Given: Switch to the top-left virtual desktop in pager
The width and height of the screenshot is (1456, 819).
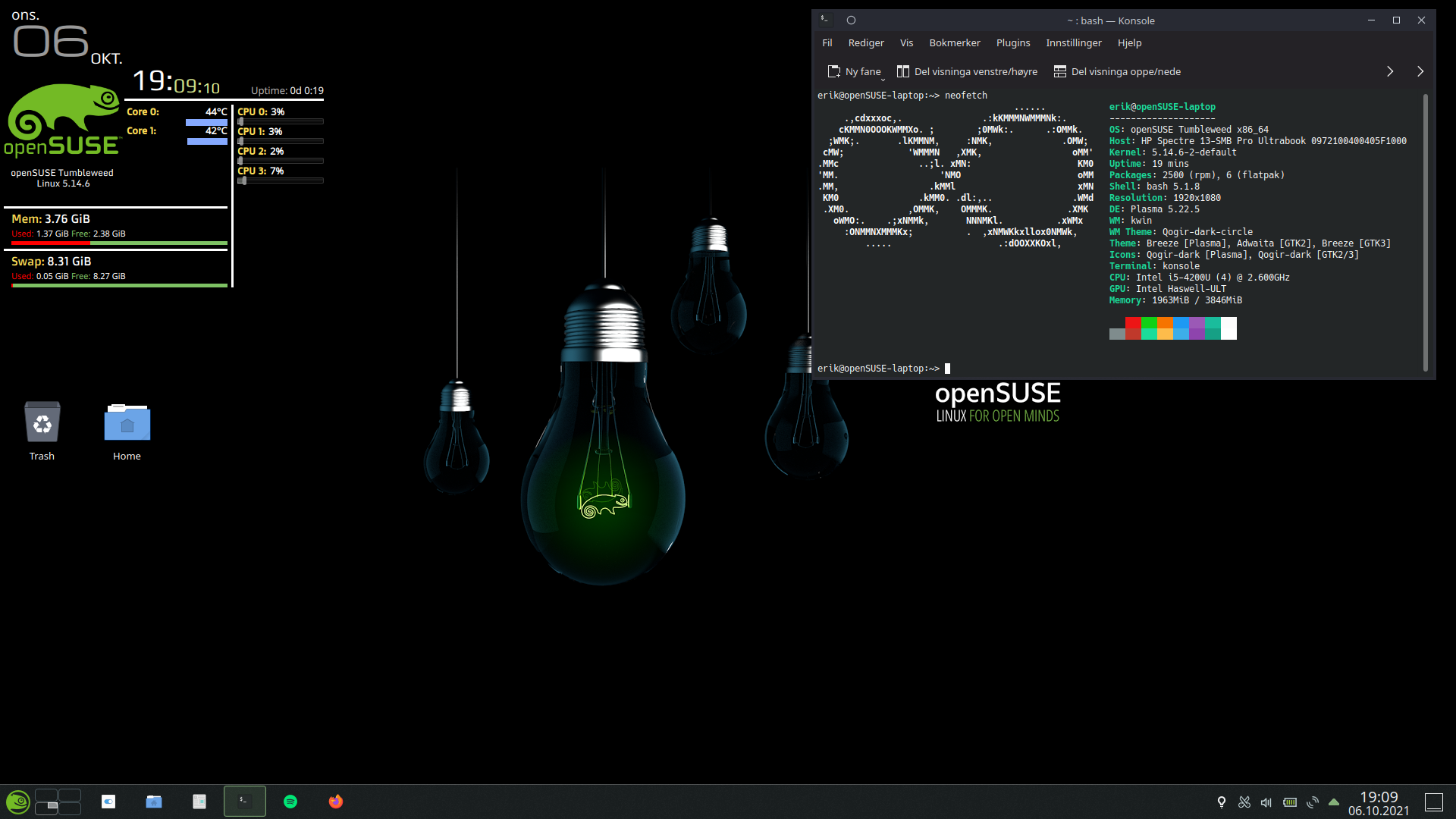Looking at the screenshot, I should point(46,795).
